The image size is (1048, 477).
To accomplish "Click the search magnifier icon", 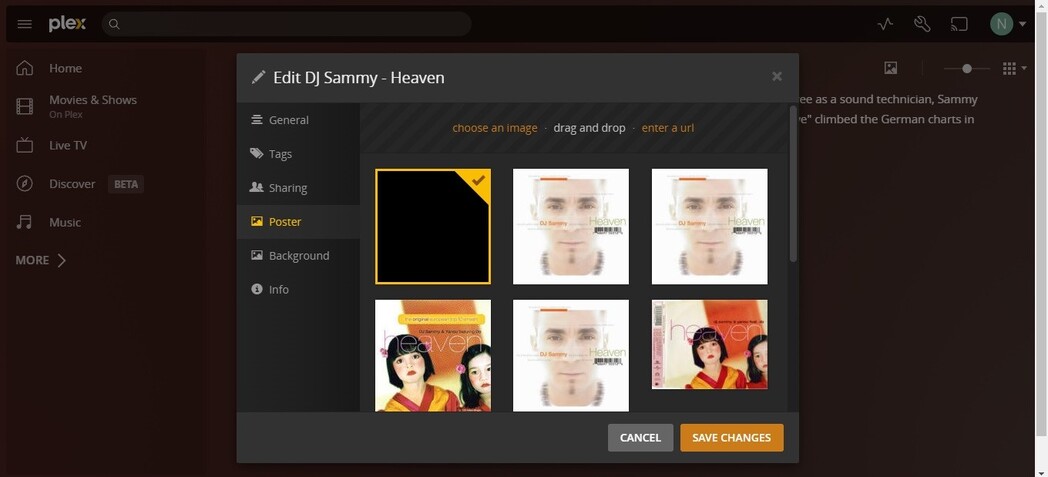I will coord(114,24).
